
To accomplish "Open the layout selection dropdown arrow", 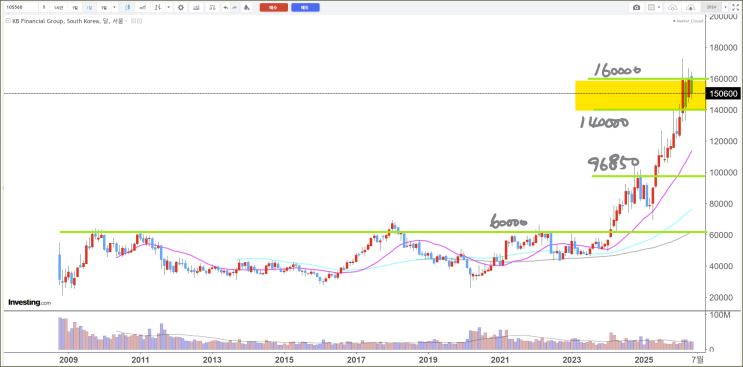I will pos(659,7).
